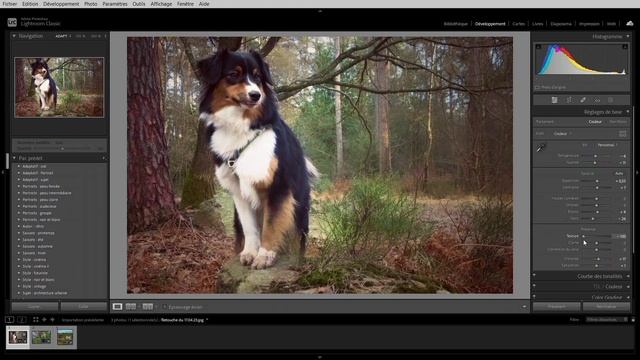
Task: Toggle TSL / Couleur panel switch
Action: [534, 287]
